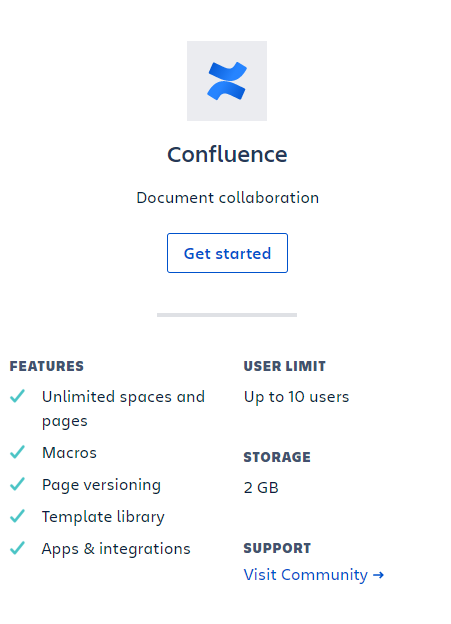Click the checkmark beside Unlimited spaces and pages
The image size is (451, 624).
tap(18, 396)
